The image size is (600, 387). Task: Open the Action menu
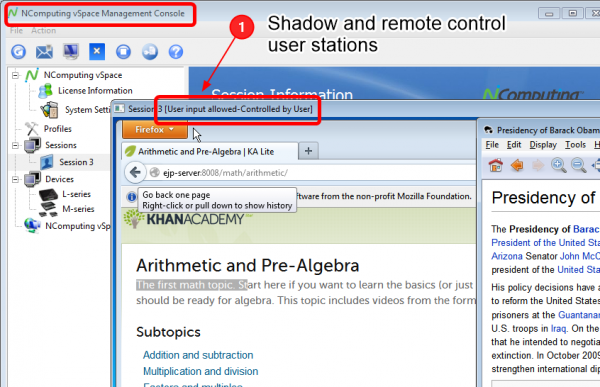pos(43,31)
